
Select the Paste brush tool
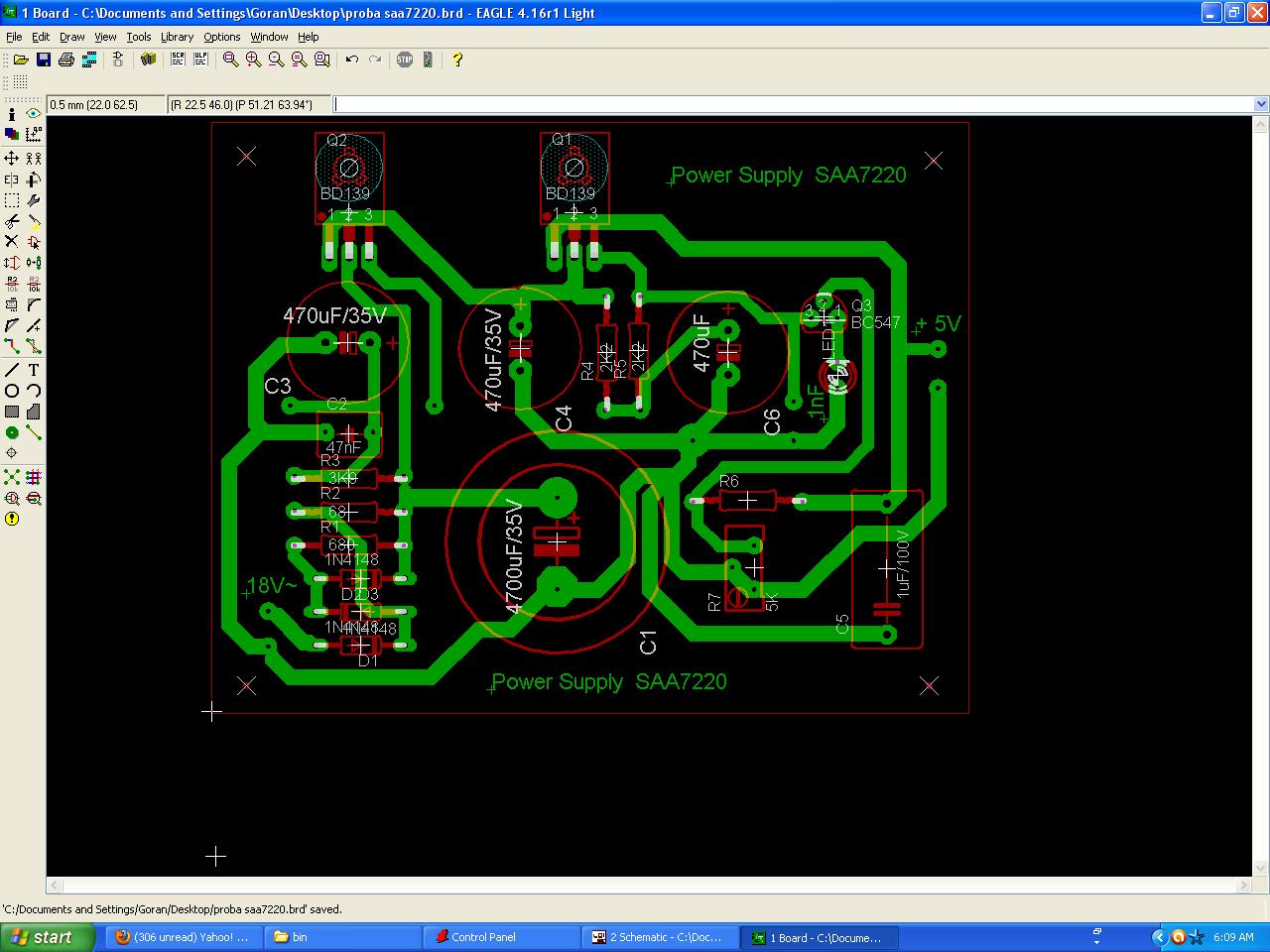[x=34, y=221]
